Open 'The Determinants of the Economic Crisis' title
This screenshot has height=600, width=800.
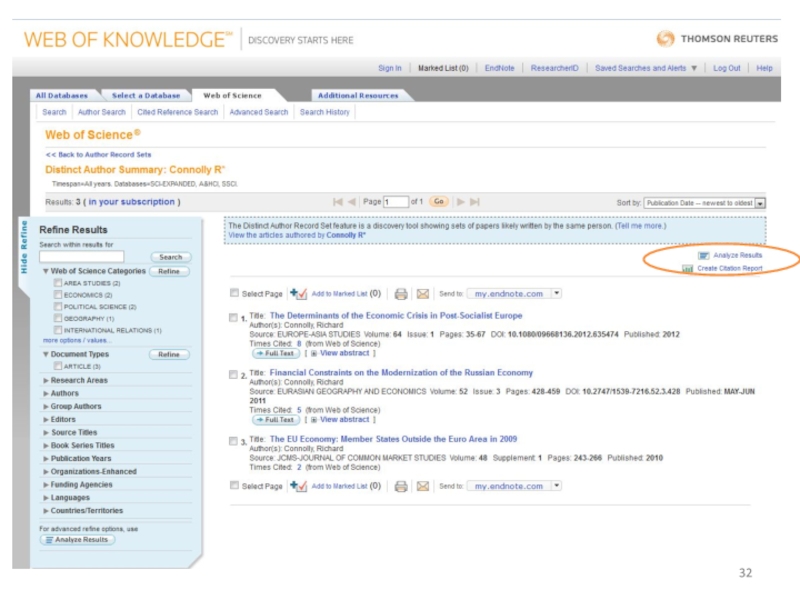coord(396,316)
